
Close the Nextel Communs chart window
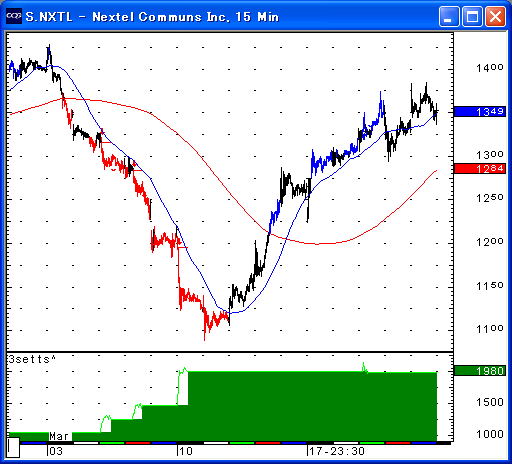(x=495, y=16)
